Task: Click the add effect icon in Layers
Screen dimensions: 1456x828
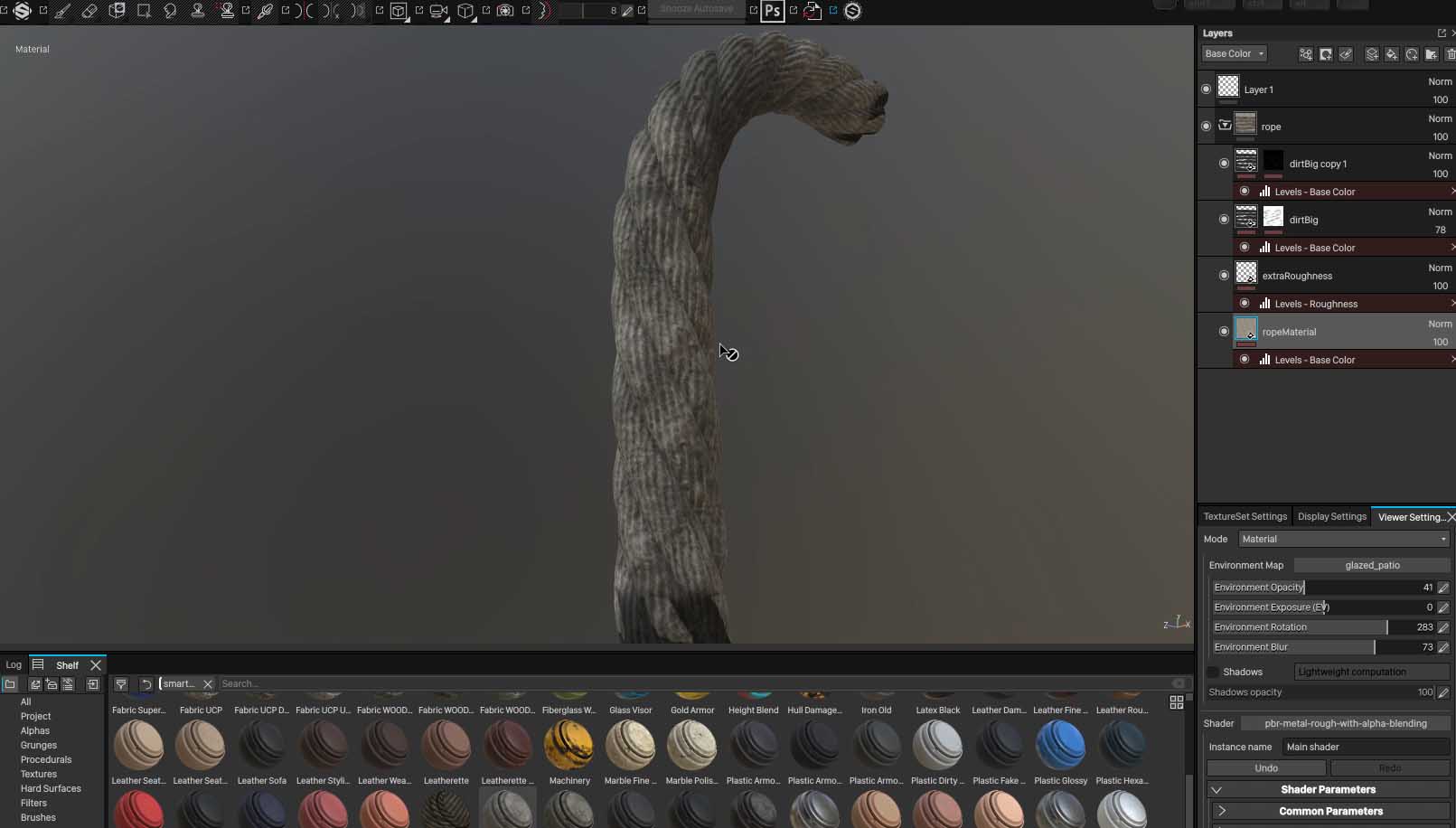Action: (1306, 54)
